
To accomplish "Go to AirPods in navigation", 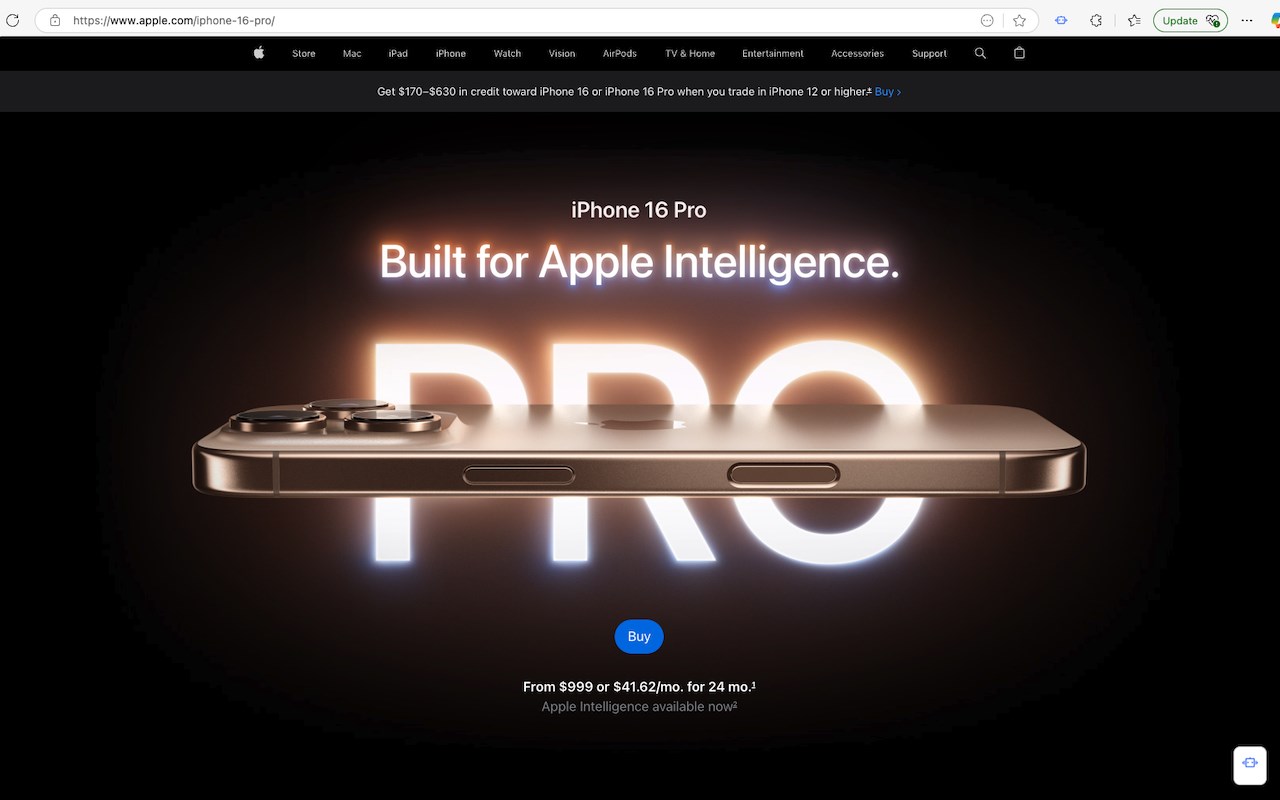I will click(x=620, y=54).
